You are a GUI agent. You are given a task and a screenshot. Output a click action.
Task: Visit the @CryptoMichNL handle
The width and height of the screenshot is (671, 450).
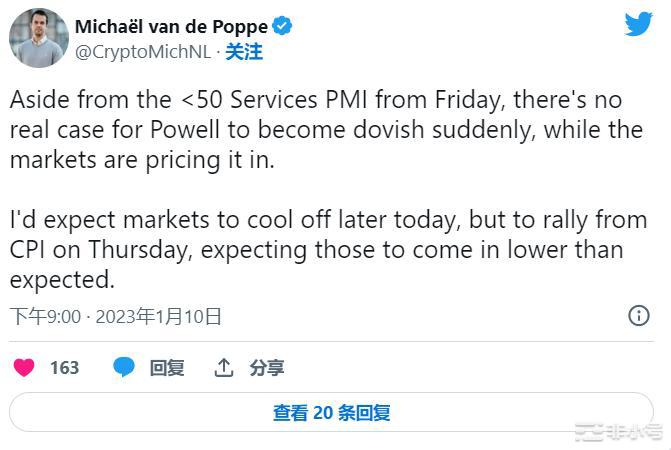tap(143, 52)
